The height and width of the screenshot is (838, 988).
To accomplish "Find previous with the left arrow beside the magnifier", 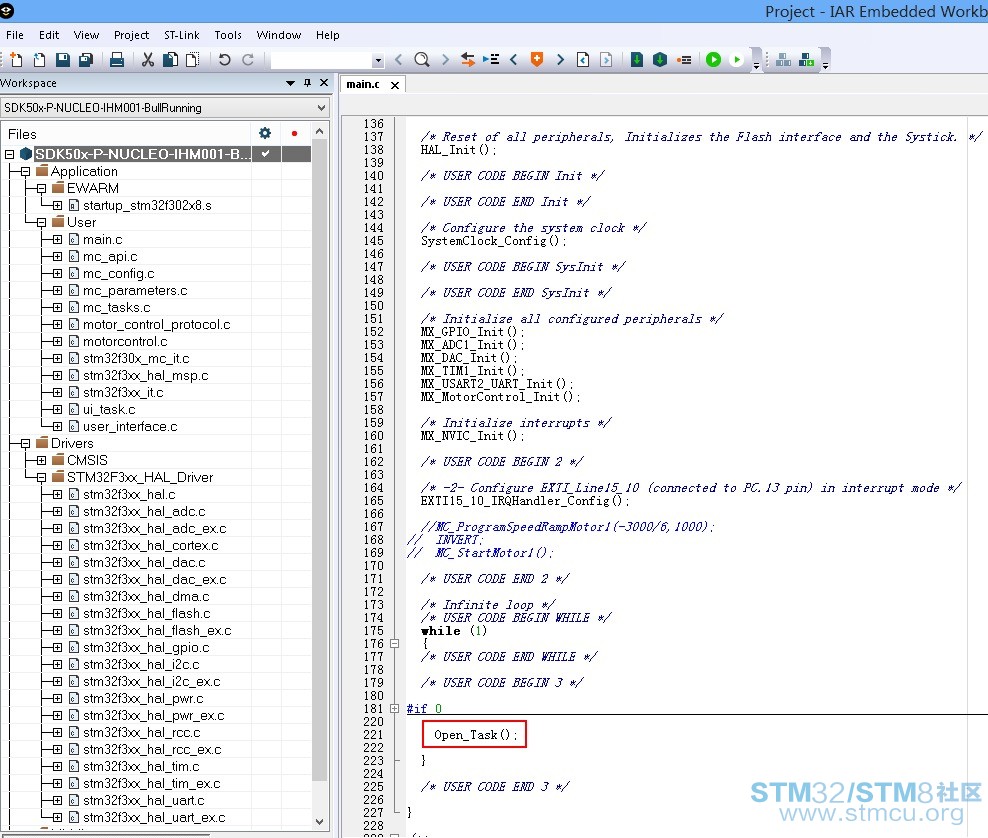I will point(398,60).
